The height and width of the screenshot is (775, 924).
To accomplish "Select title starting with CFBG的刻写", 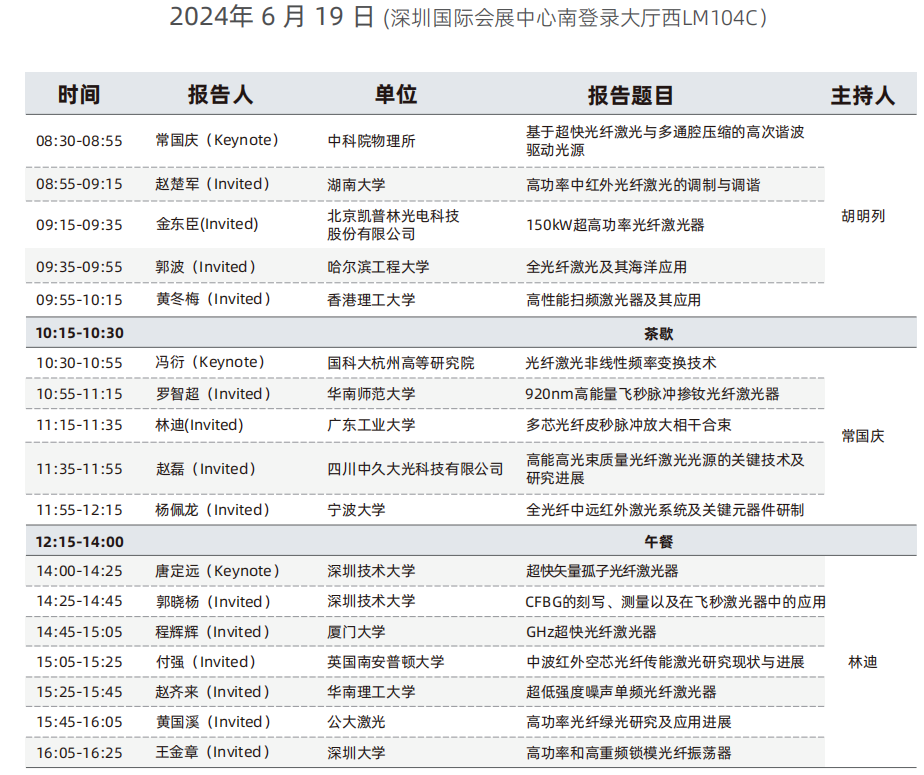I will pos(675,602).
